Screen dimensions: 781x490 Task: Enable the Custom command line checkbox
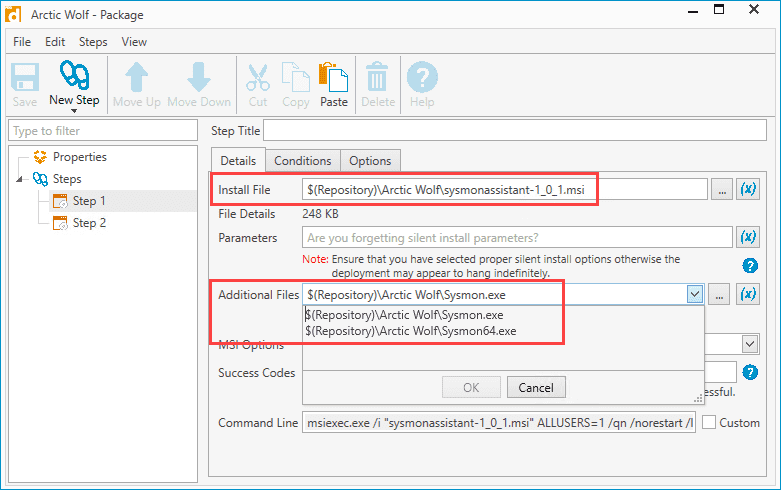pos(709,422)
